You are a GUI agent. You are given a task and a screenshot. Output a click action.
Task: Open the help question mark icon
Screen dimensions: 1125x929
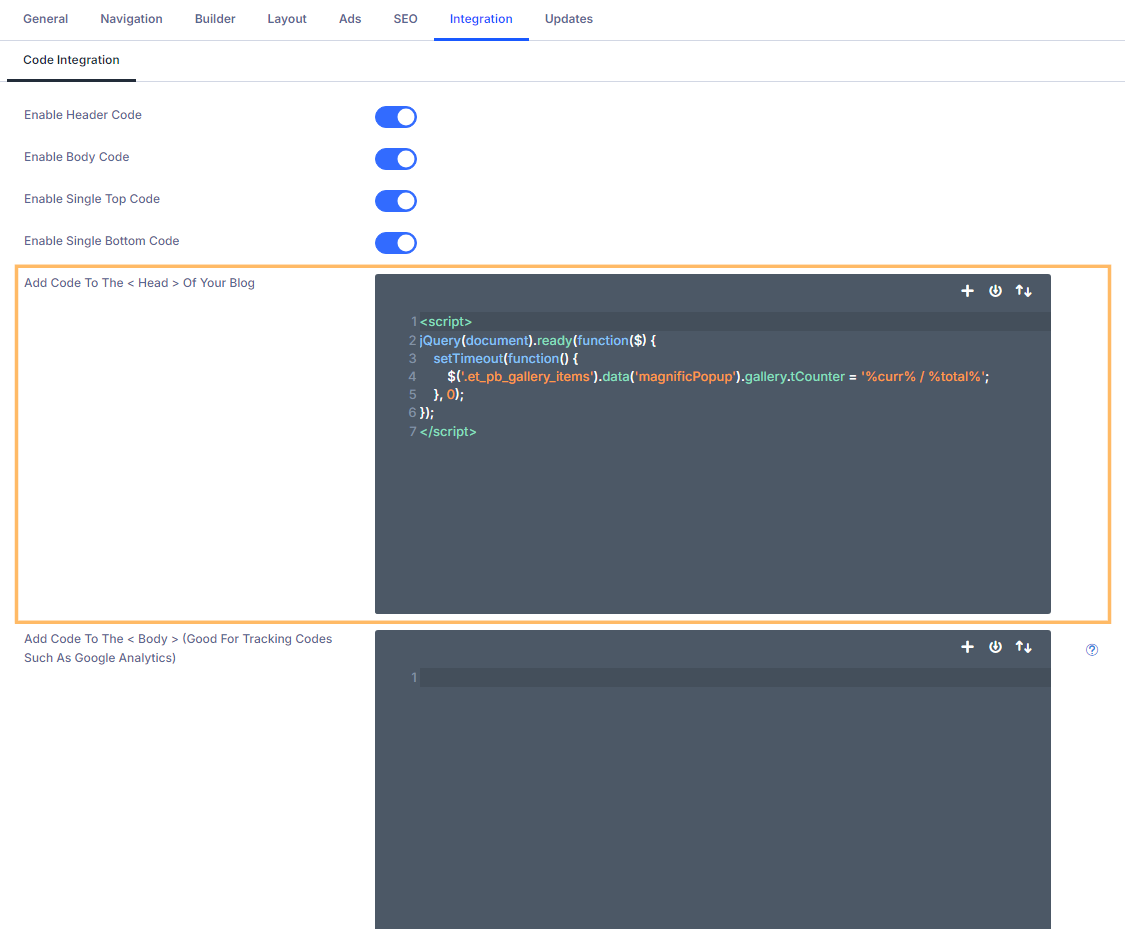pos(1092,650)
